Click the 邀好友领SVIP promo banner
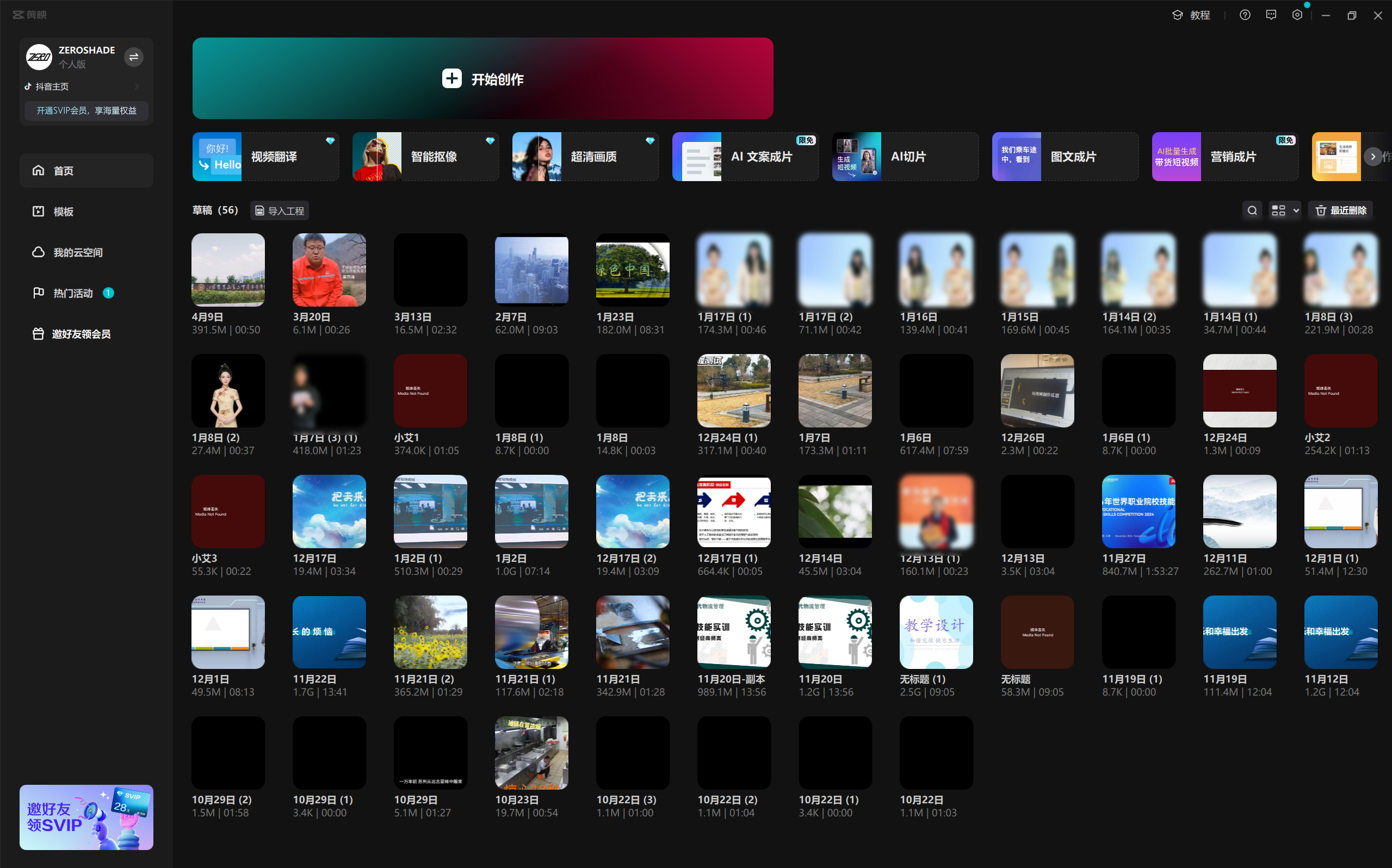This screenshot has height=868, width=1392. pyautogui.click(x=86, y=817)
